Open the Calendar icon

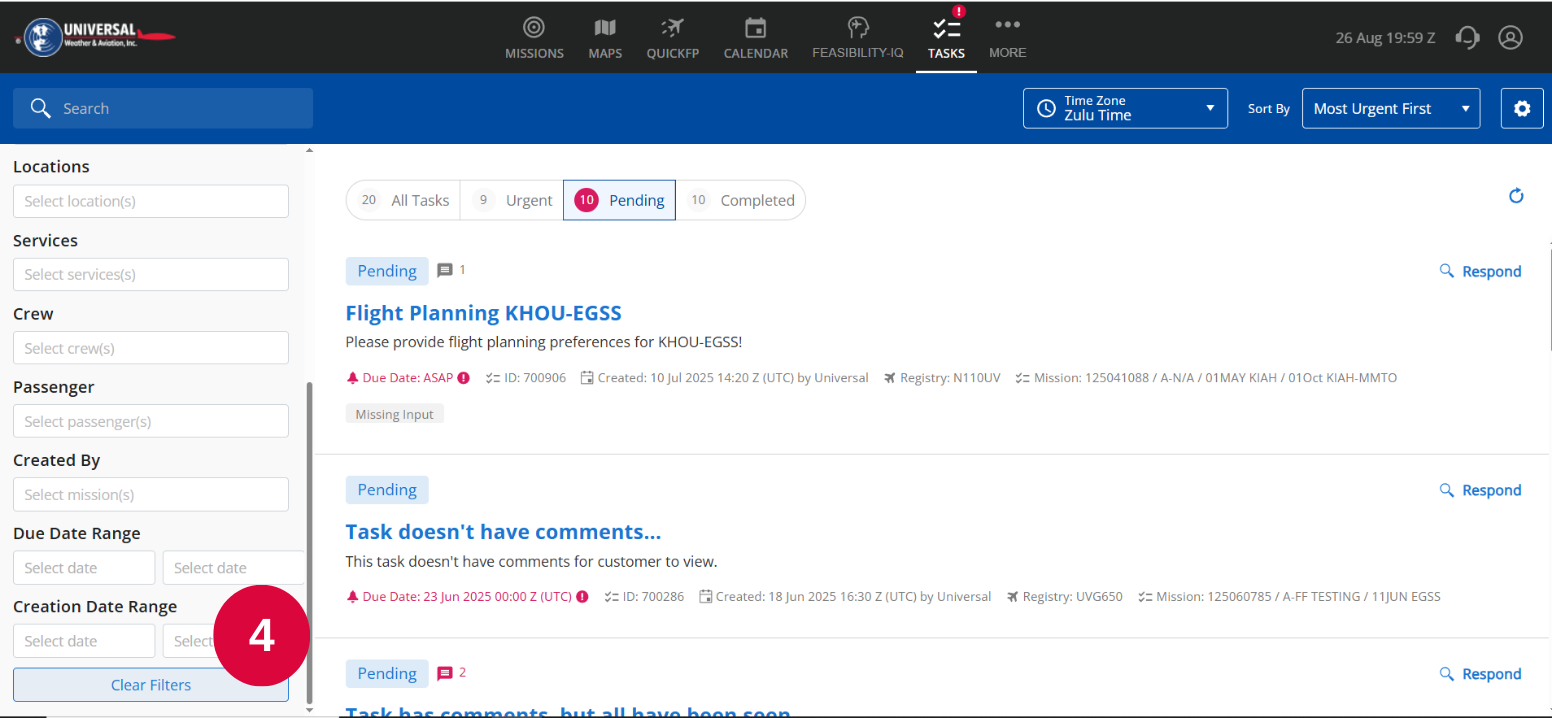[x=755, y=28]
